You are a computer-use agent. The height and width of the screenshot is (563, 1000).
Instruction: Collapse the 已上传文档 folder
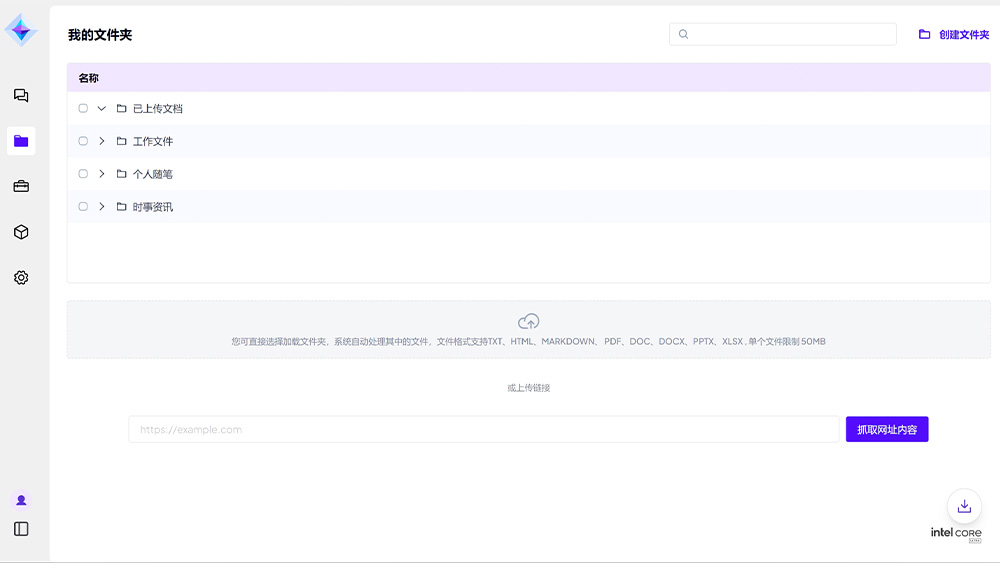102,108
